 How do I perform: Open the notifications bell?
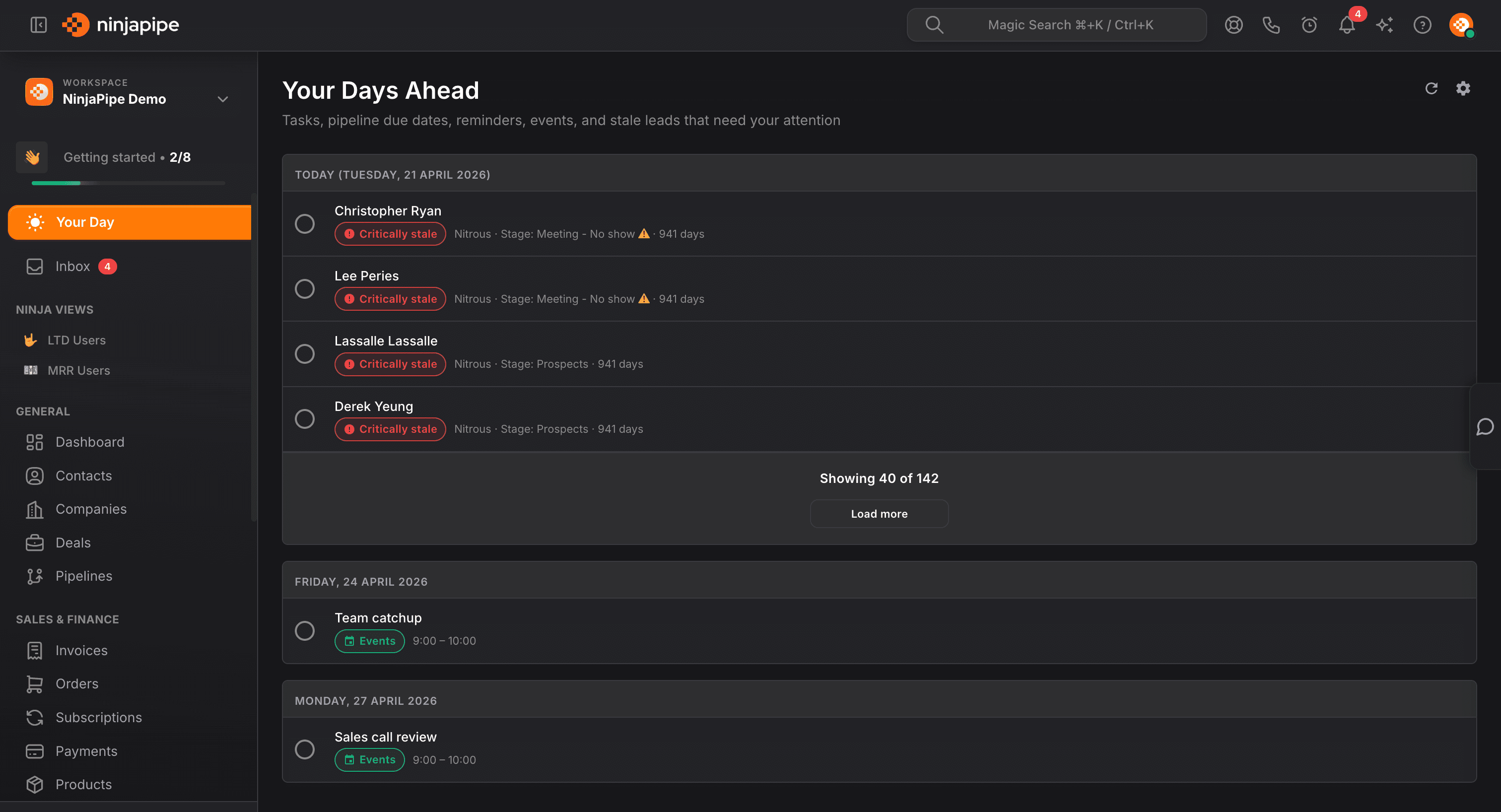pyautogui.click(x=1347, y=25)
